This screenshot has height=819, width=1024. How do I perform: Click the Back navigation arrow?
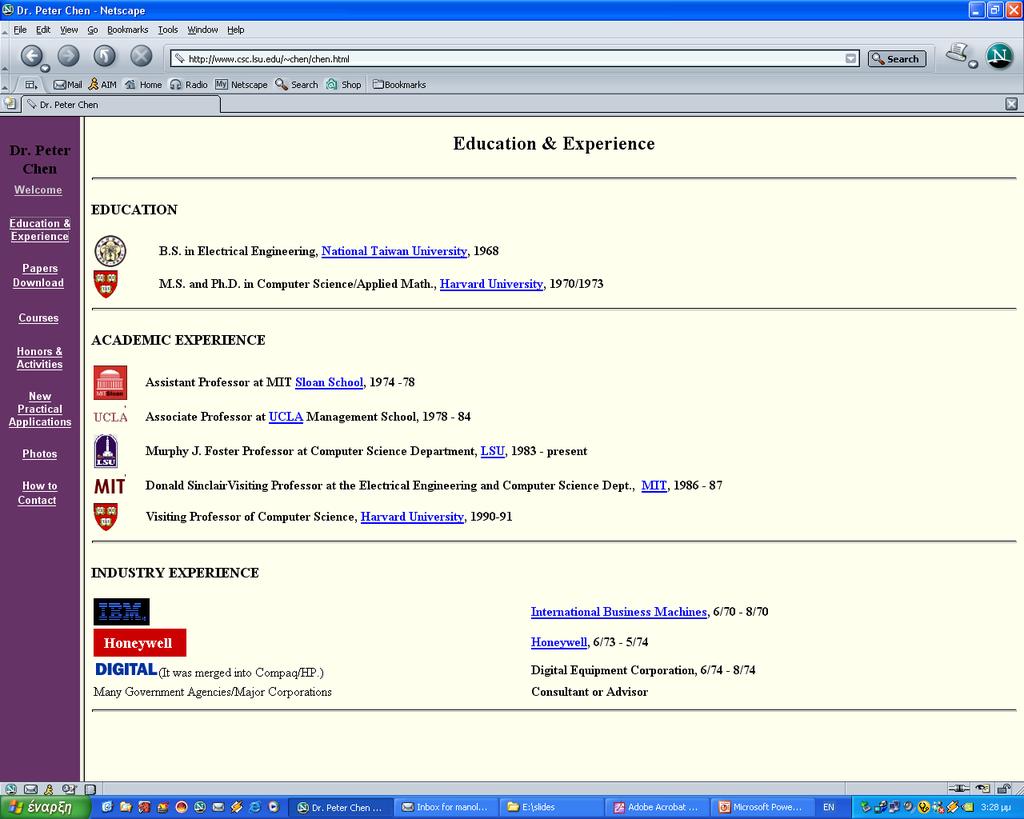(x=31, y=56)
